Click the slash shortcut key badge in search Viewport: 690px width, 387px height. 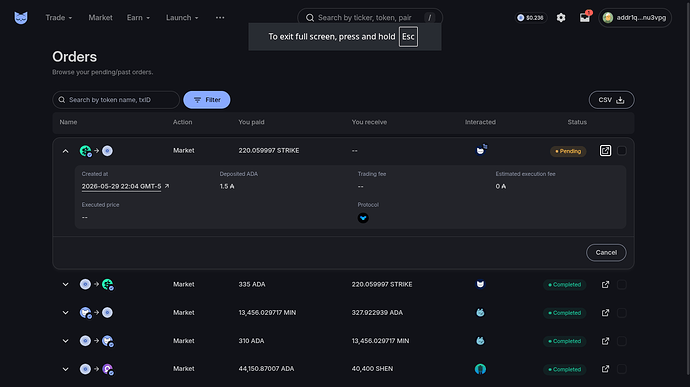point(429,18)
